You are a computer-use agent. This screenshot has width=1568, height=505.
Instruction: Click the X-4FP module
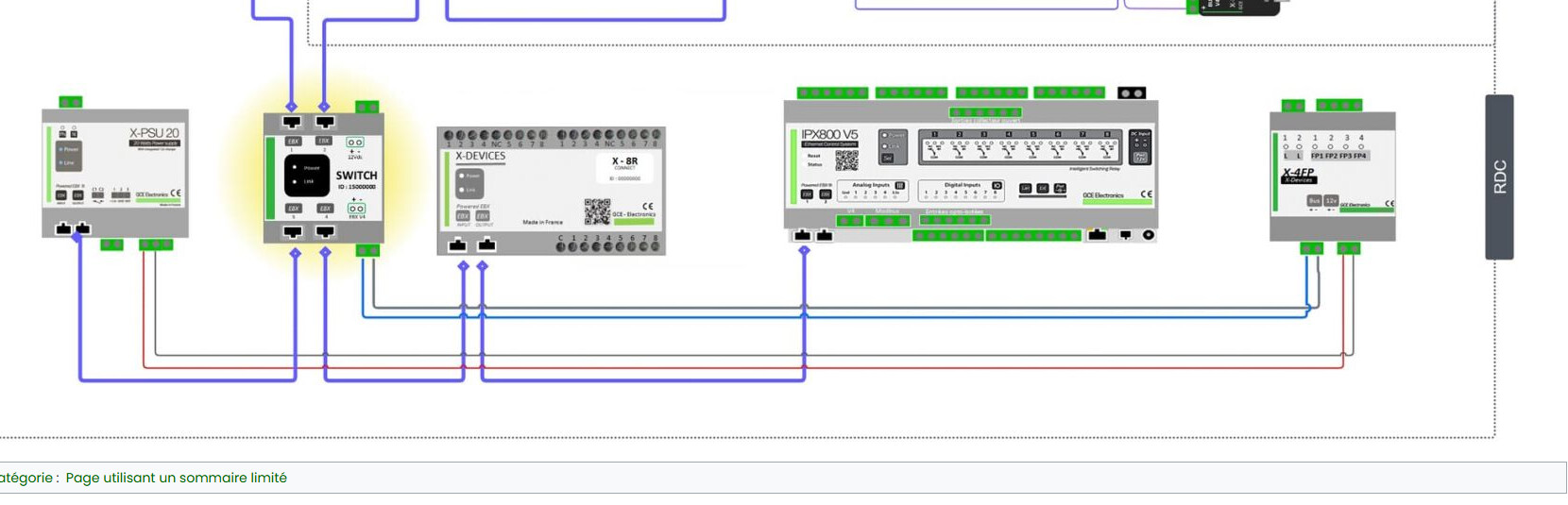click(x=1332, y=177)
